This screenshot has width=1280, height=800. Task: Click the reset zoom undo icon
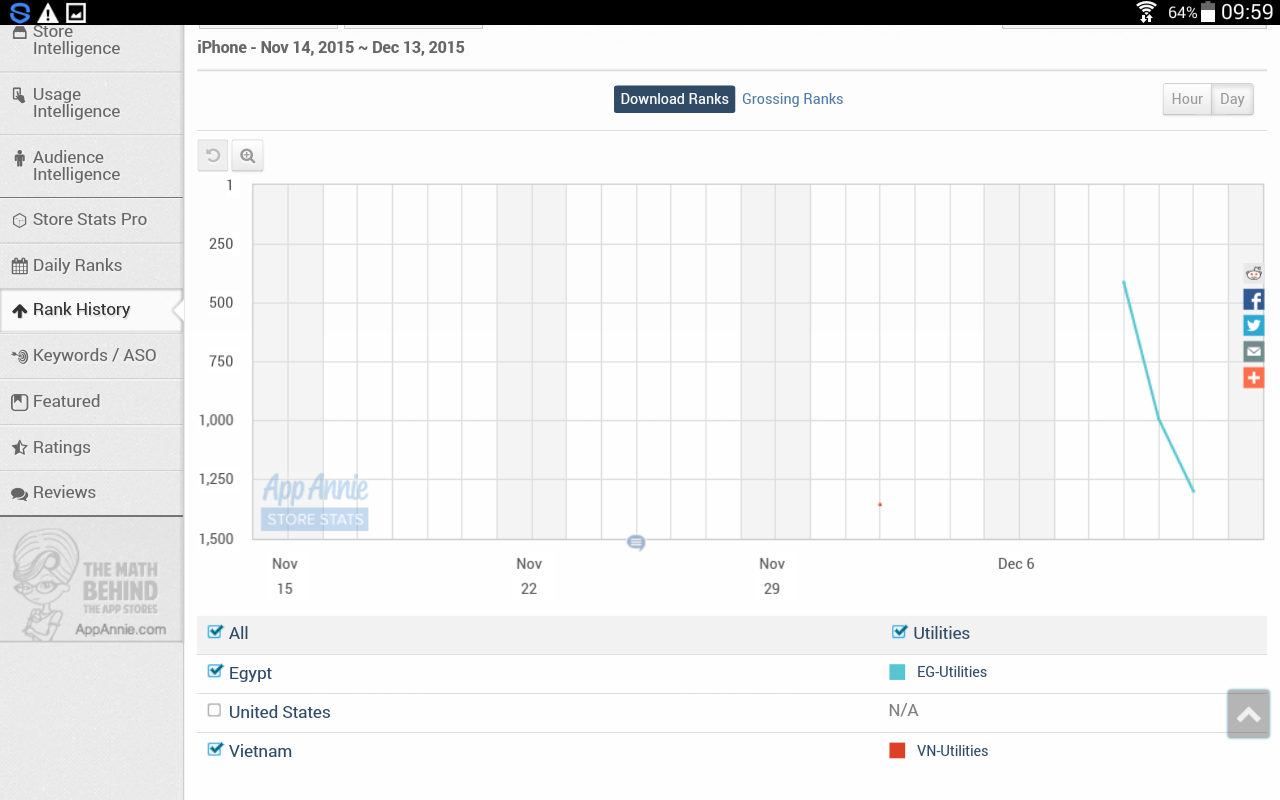point(213,155)
